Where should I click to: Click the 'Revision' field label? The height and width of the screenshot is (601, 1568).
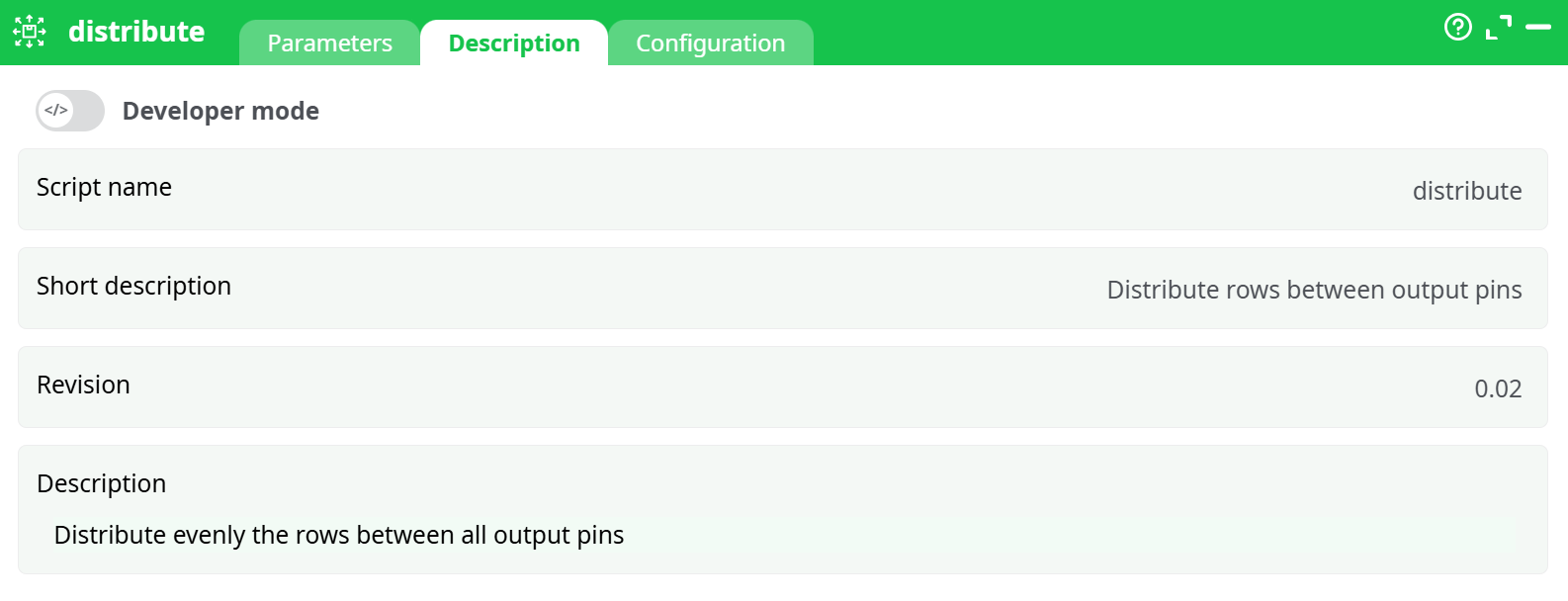pos(83,385)
